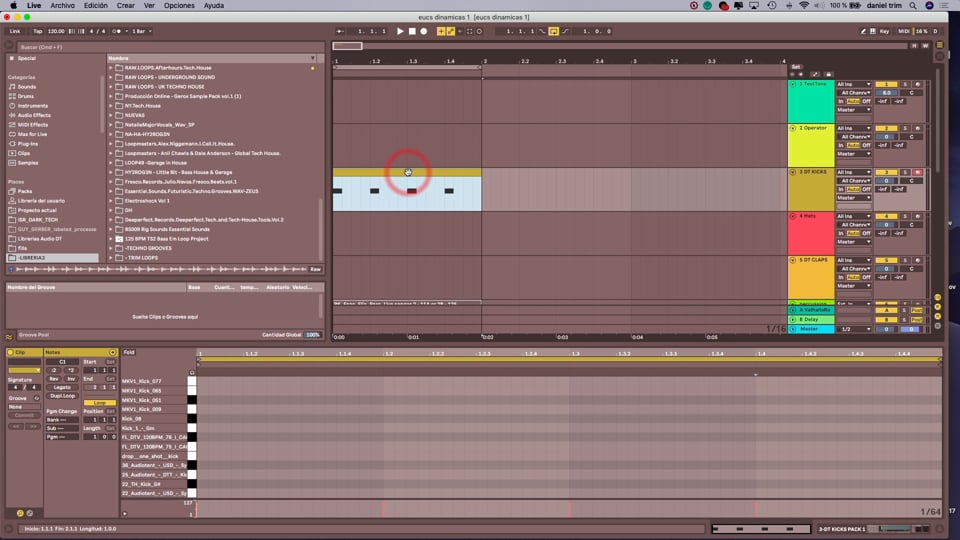Toggle the arrangement Loop switch
Screen dimensions: 960x540
553,31
